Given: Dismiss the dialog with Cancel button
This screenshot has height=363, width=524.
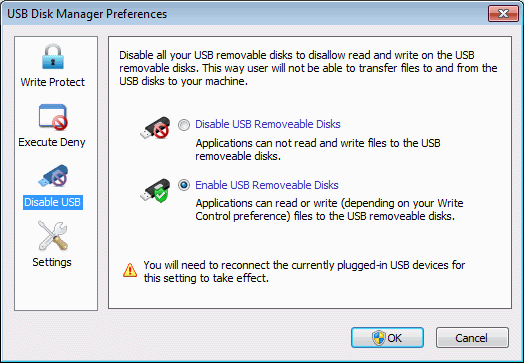Looking at the screenshot, I should click(472, 338).
